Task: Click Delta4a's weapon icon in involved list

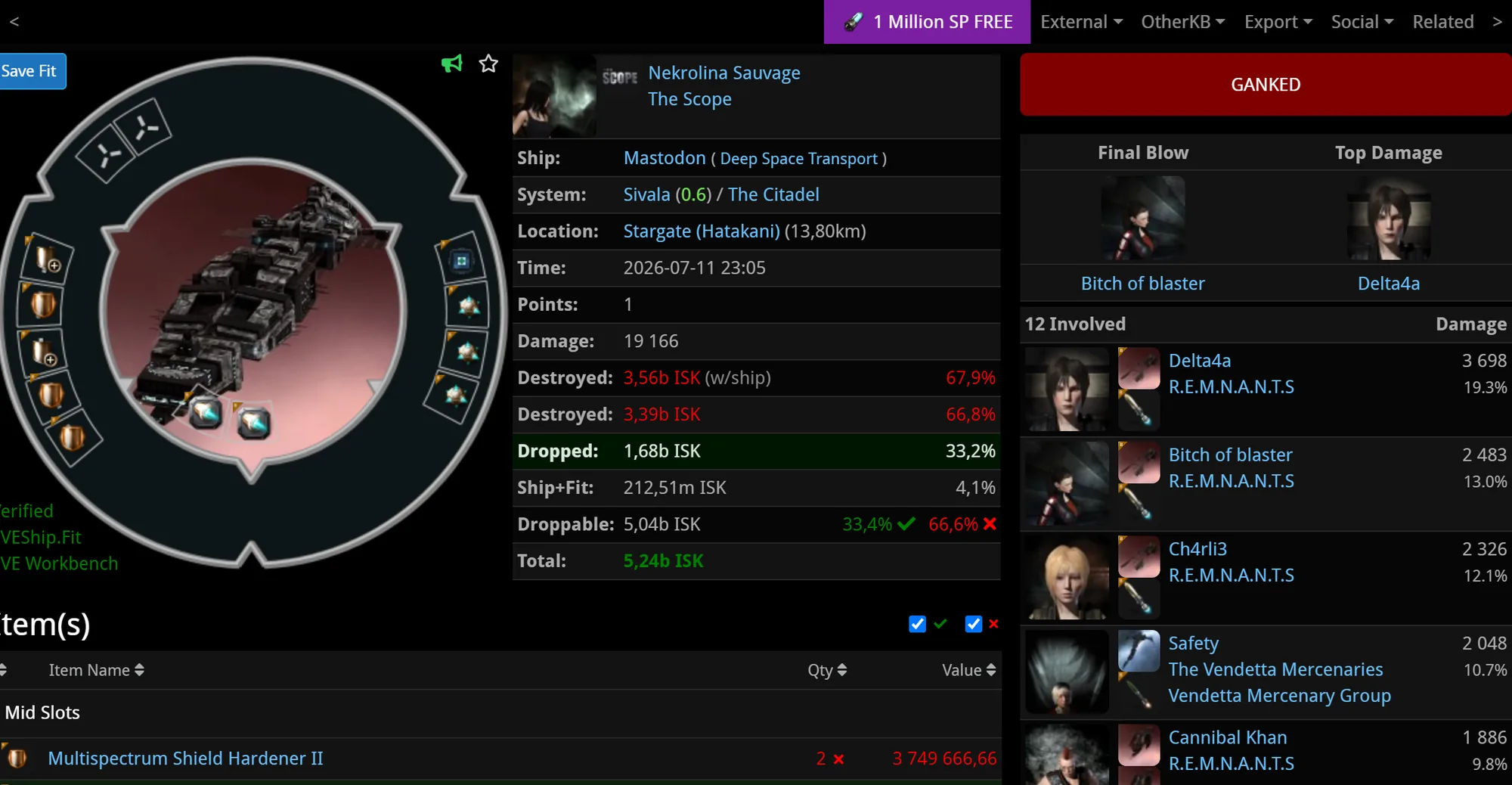Action: (x=1139, y=409)
